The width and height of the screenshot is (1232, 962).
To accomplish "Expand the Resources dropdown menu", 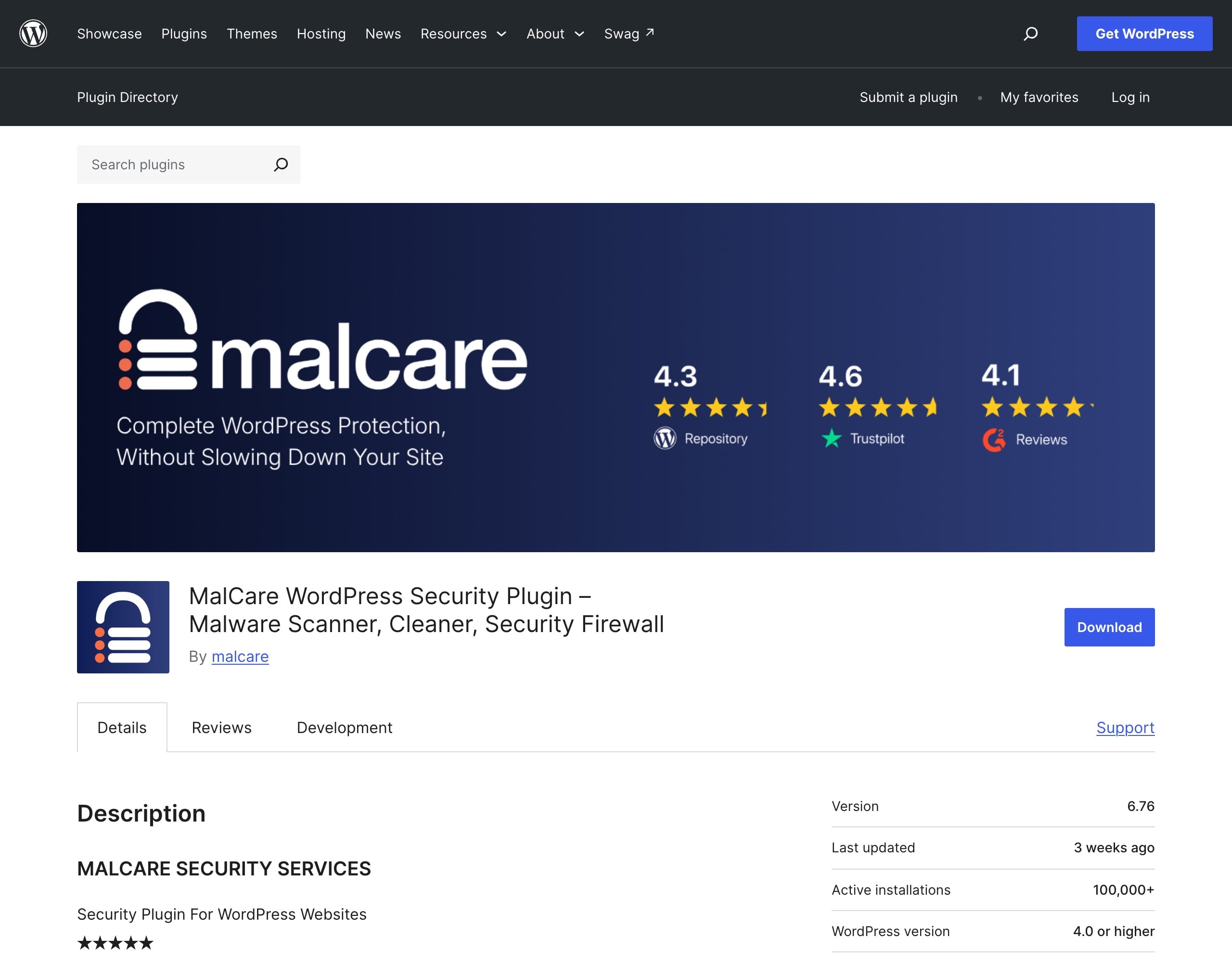I will pyautogui.click(x=463, y=34).
